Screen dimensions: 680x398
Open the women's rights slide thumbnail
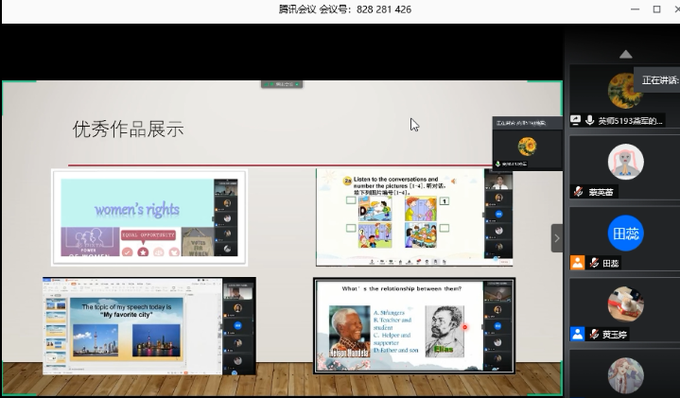(149, 217)
